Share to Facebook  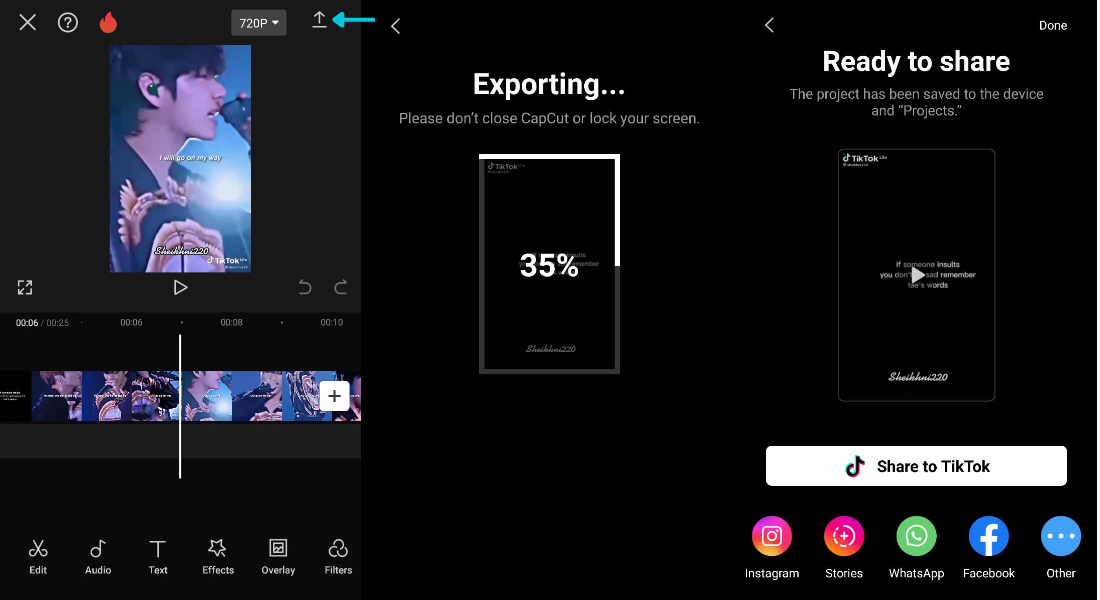click(x=988, y=548)
